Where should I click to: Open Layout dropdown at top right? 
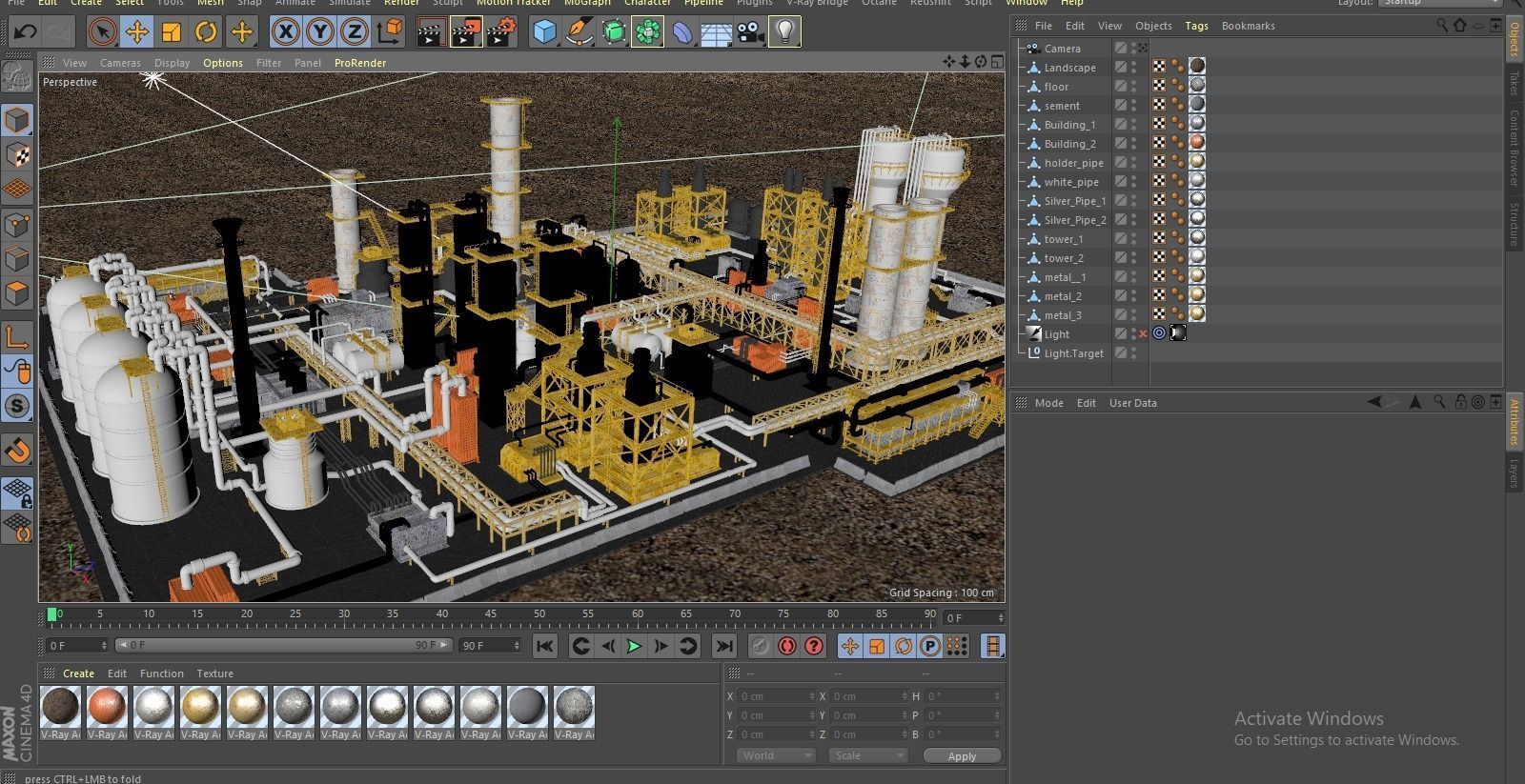click(1440, 3)
